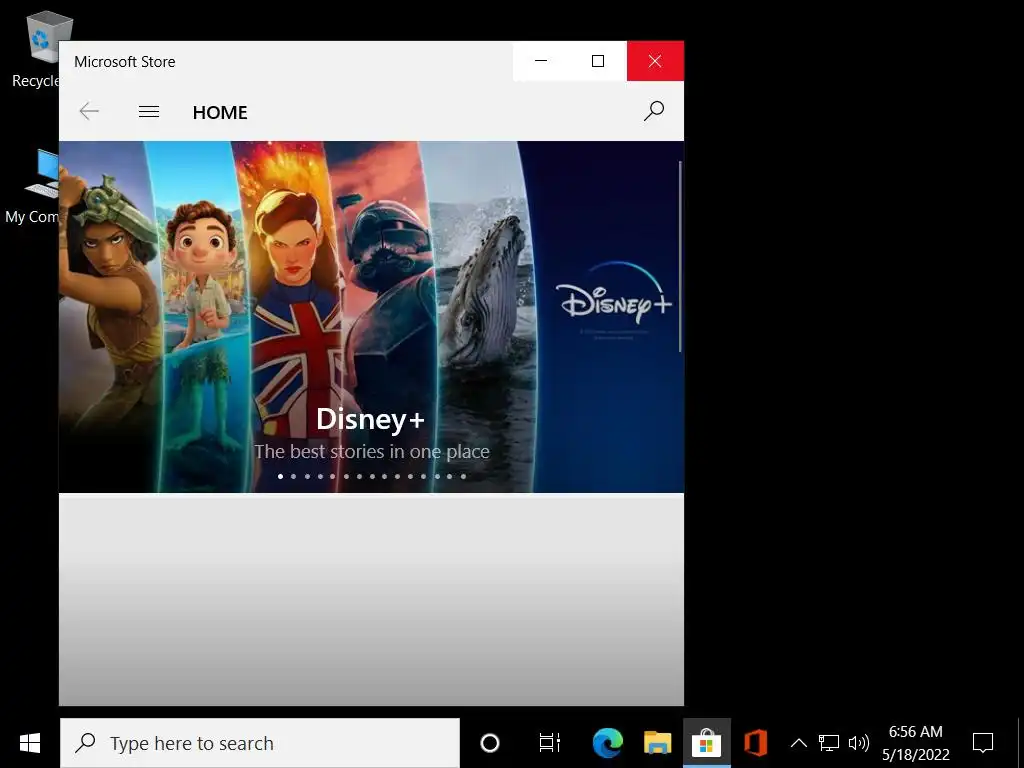This screenshot has width=1024, height=768.
Task: Open the Disney+ featured banner
Action: pos(371,317)
